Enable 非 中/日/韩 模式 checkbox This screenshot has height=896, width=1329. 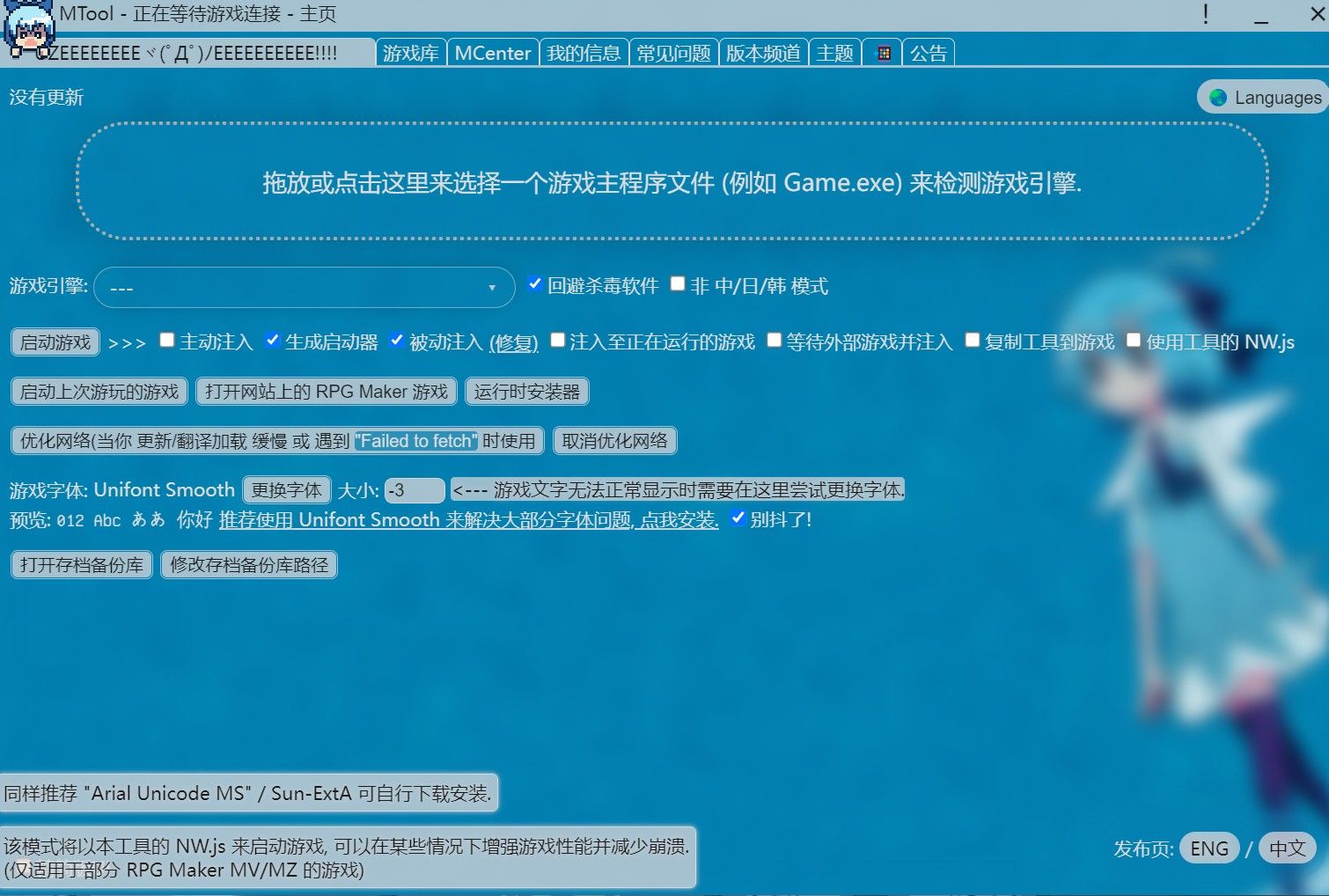tap(678, 283)
